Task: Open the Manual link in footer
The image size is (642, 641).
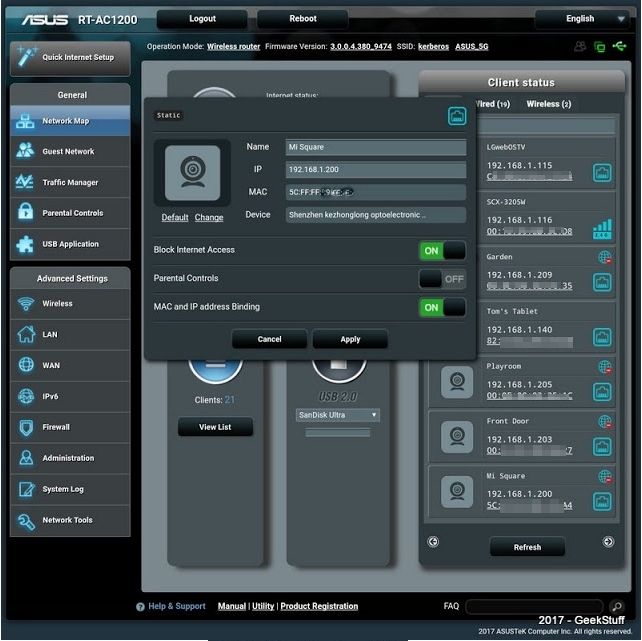Action: point(232,606)
